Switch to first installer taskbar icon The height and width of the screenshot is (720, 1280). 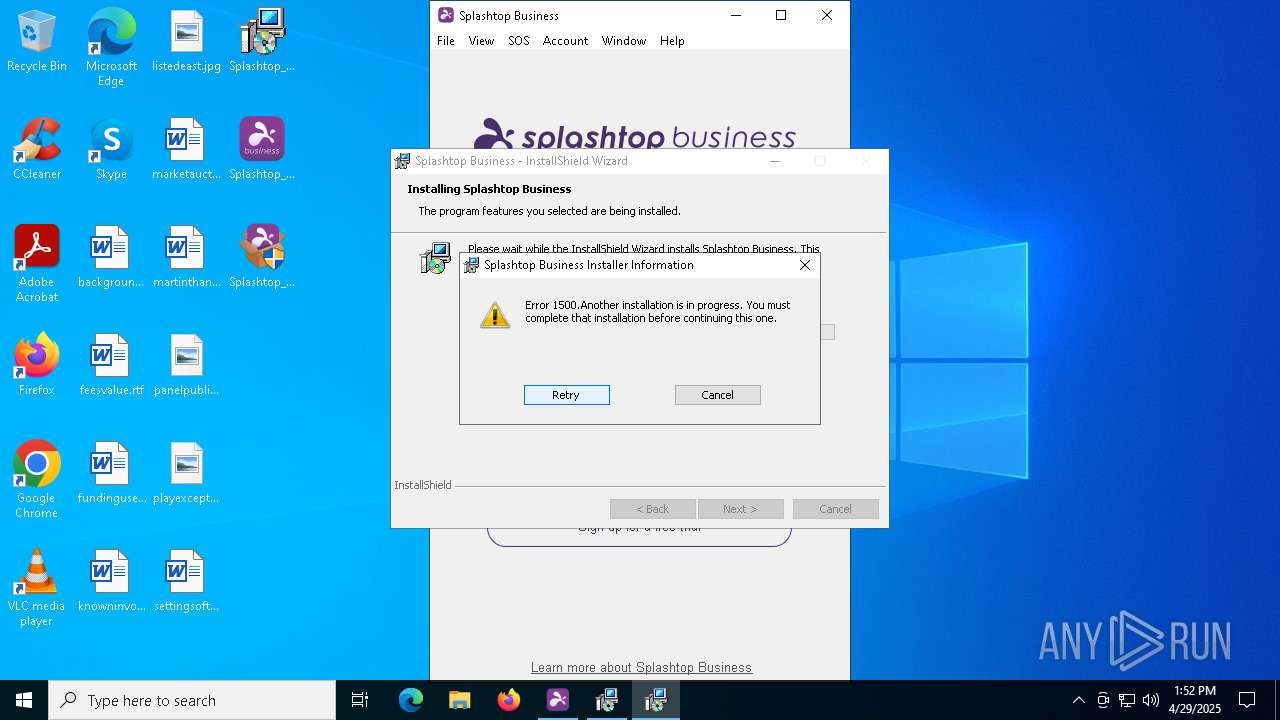(x=607, y=700)
